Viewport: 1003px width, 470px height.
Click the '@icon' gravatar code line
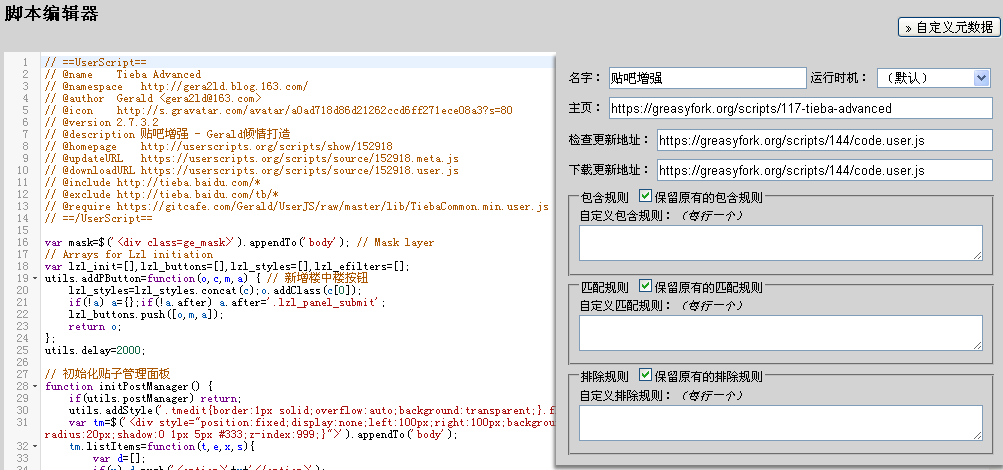coord(278,110)
